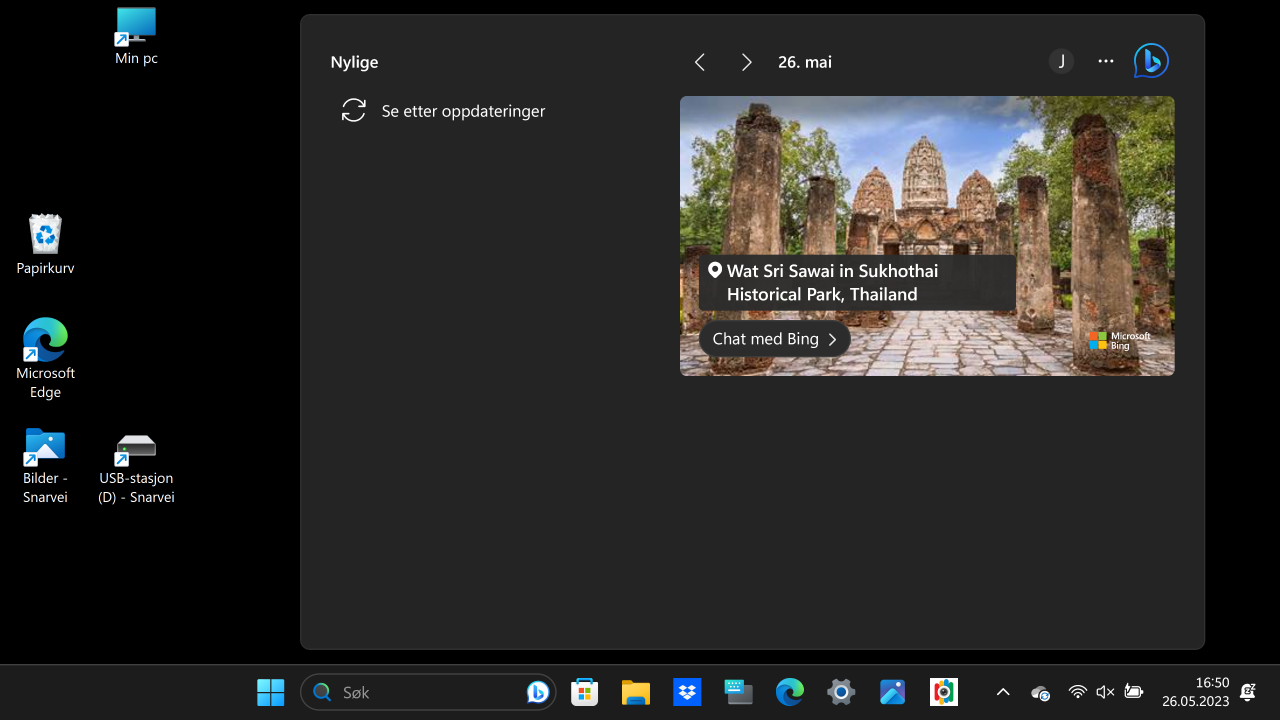Click the OneDrive sync icon in the tray
Image resolution: width=1280 pixels, height=720 pixels.
point(1040,692)
